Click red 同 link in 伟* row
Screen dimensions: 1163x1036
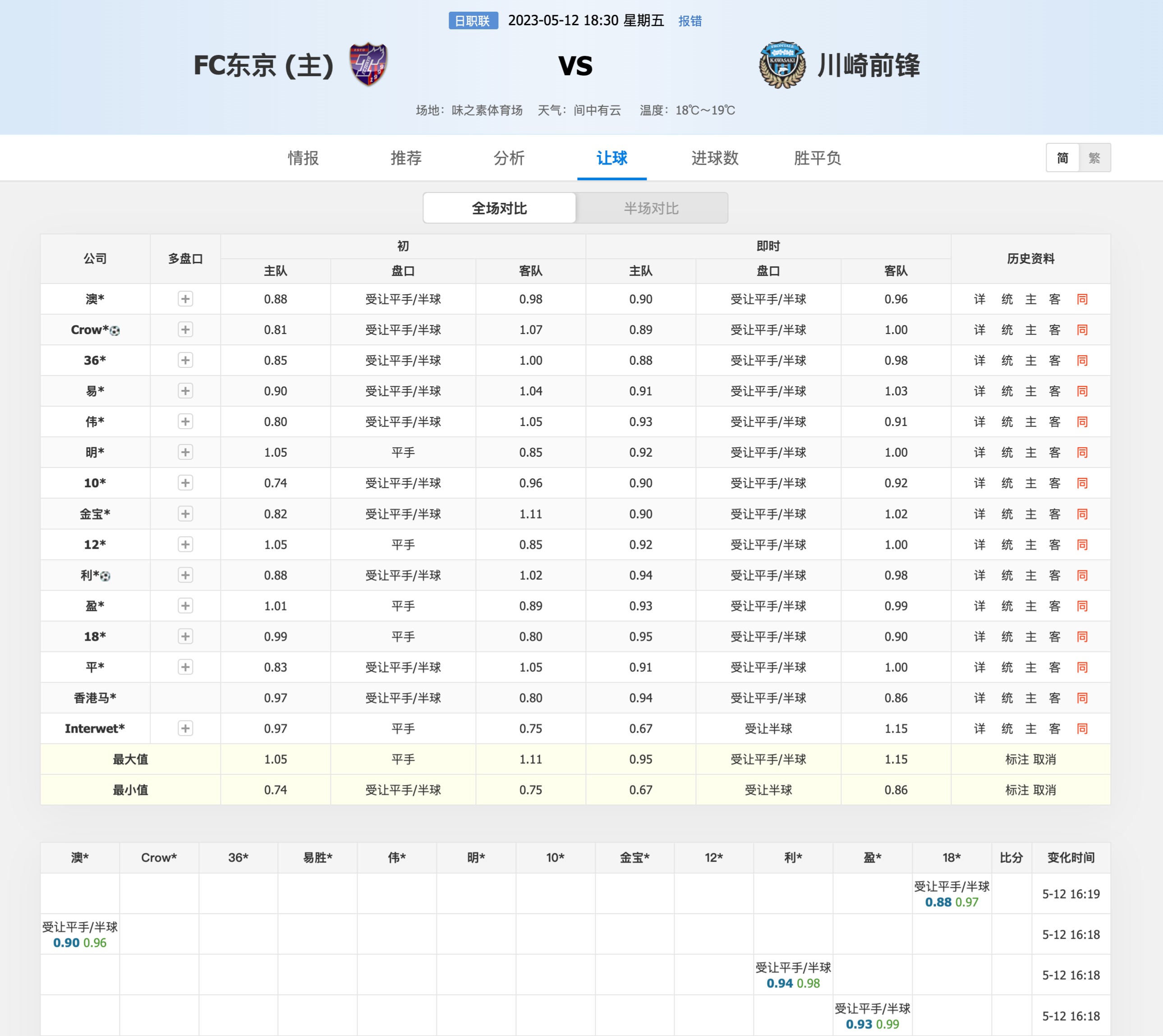[1082, 422]
